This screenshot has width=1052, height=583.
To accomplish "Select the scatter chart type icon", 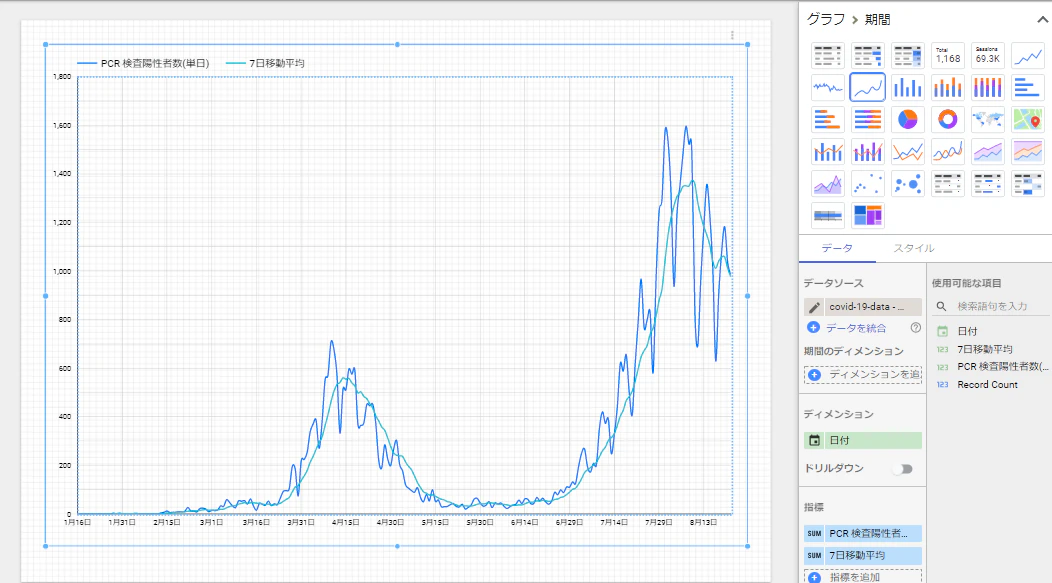I will 867,183.
